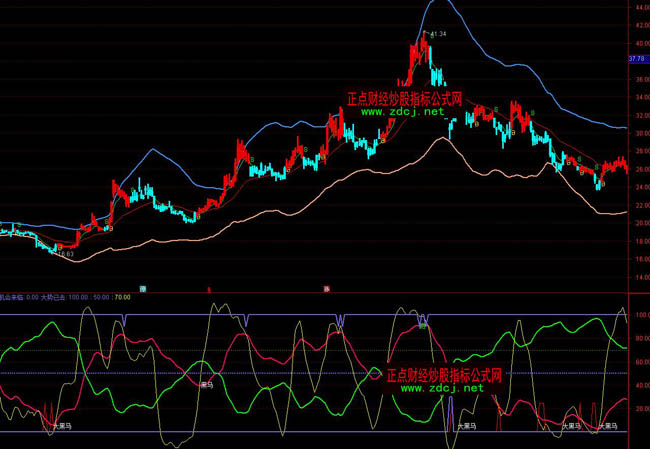Select the 机会来临 indicator label

pos(11,297)
